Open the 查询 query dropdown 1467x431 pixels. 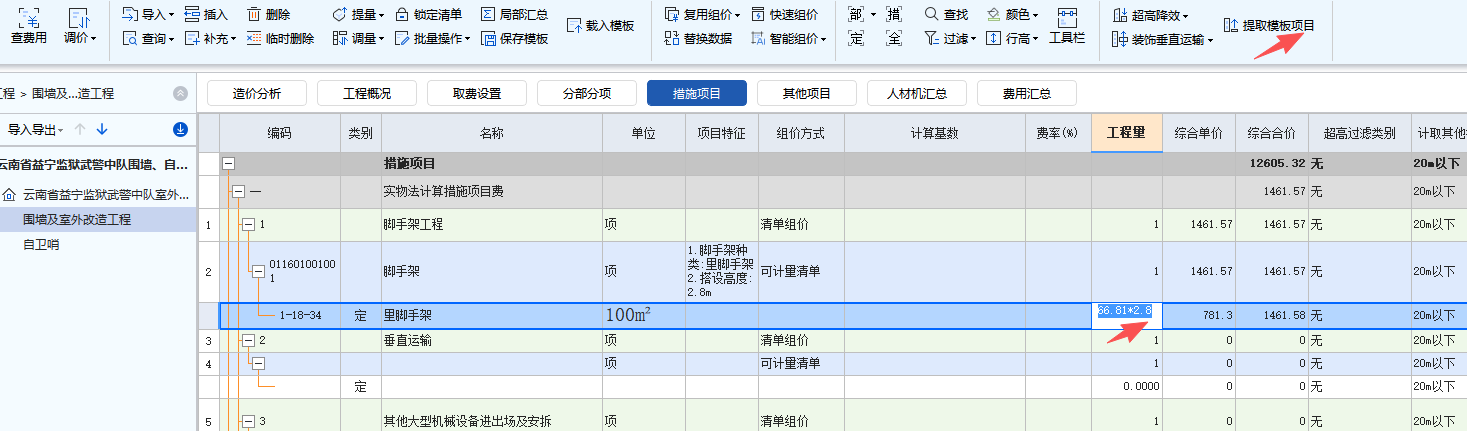[147, 39]
